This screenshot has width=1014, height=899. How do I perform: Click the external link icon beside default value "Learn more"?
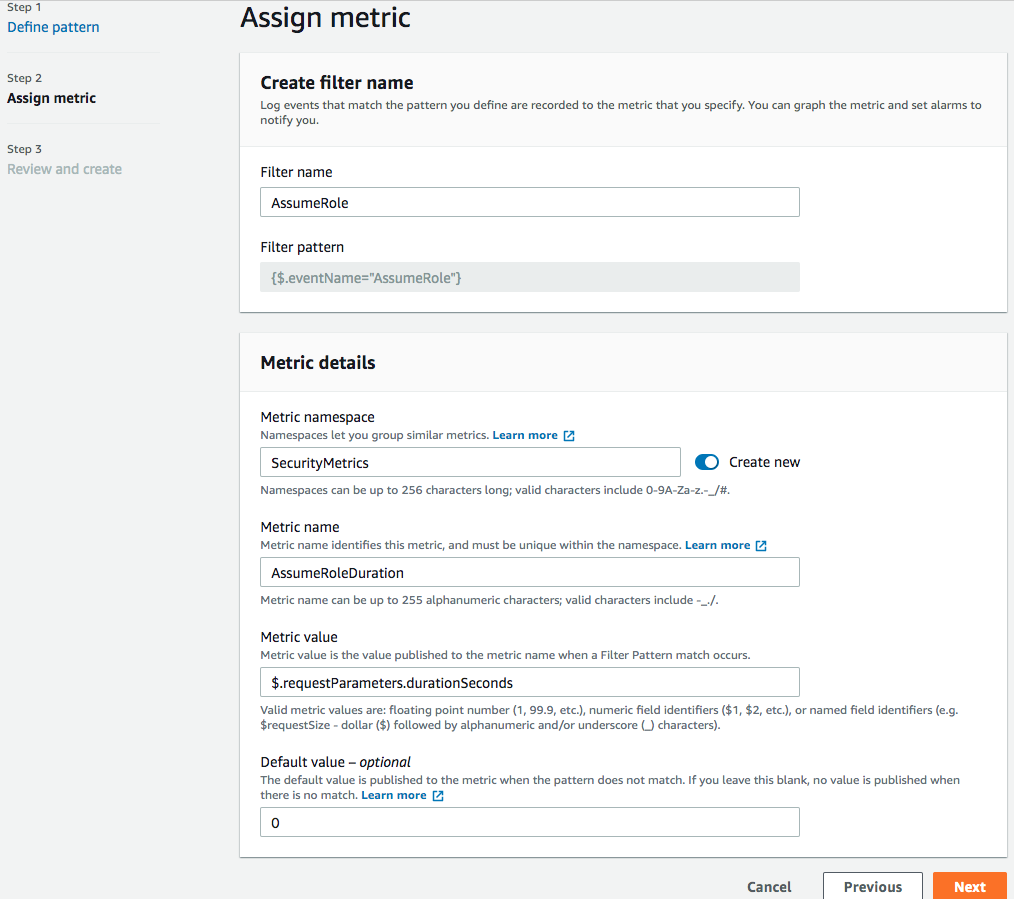438,795
